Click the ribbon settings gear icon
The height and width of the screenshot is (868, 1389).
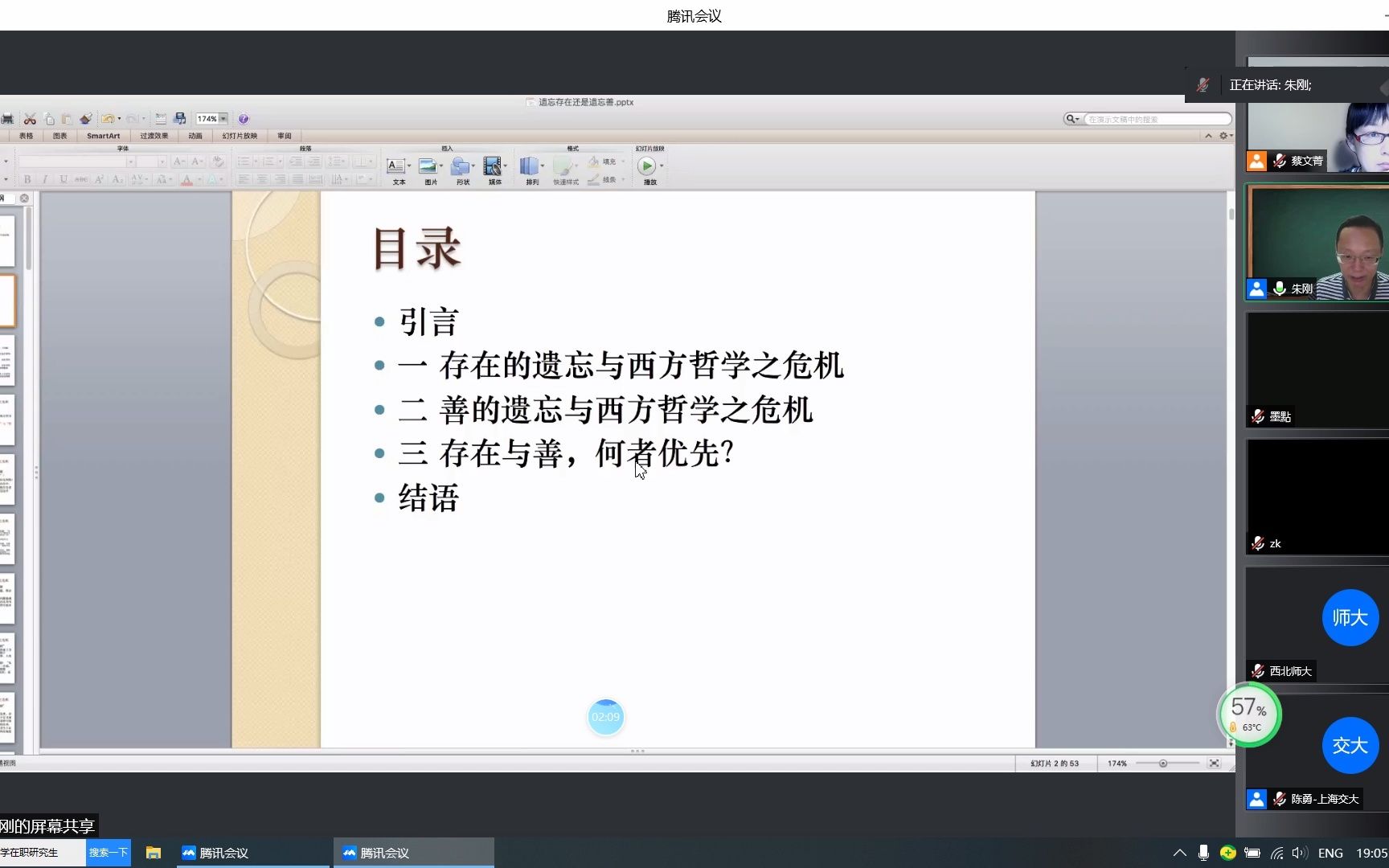1223,136
